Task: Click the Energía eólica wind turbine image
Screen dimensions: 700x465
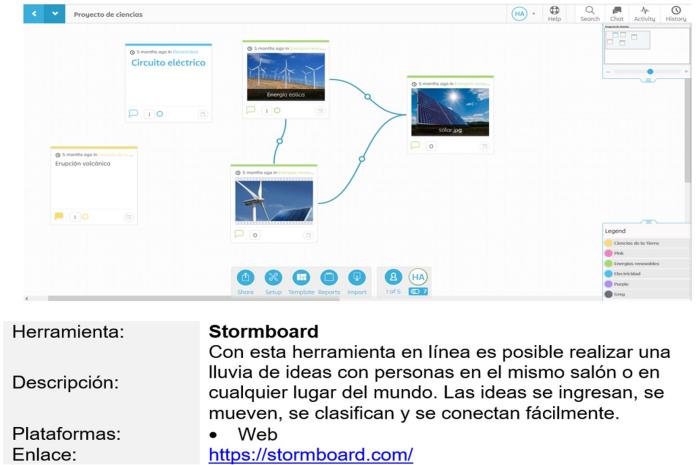Action: point(286,75)
